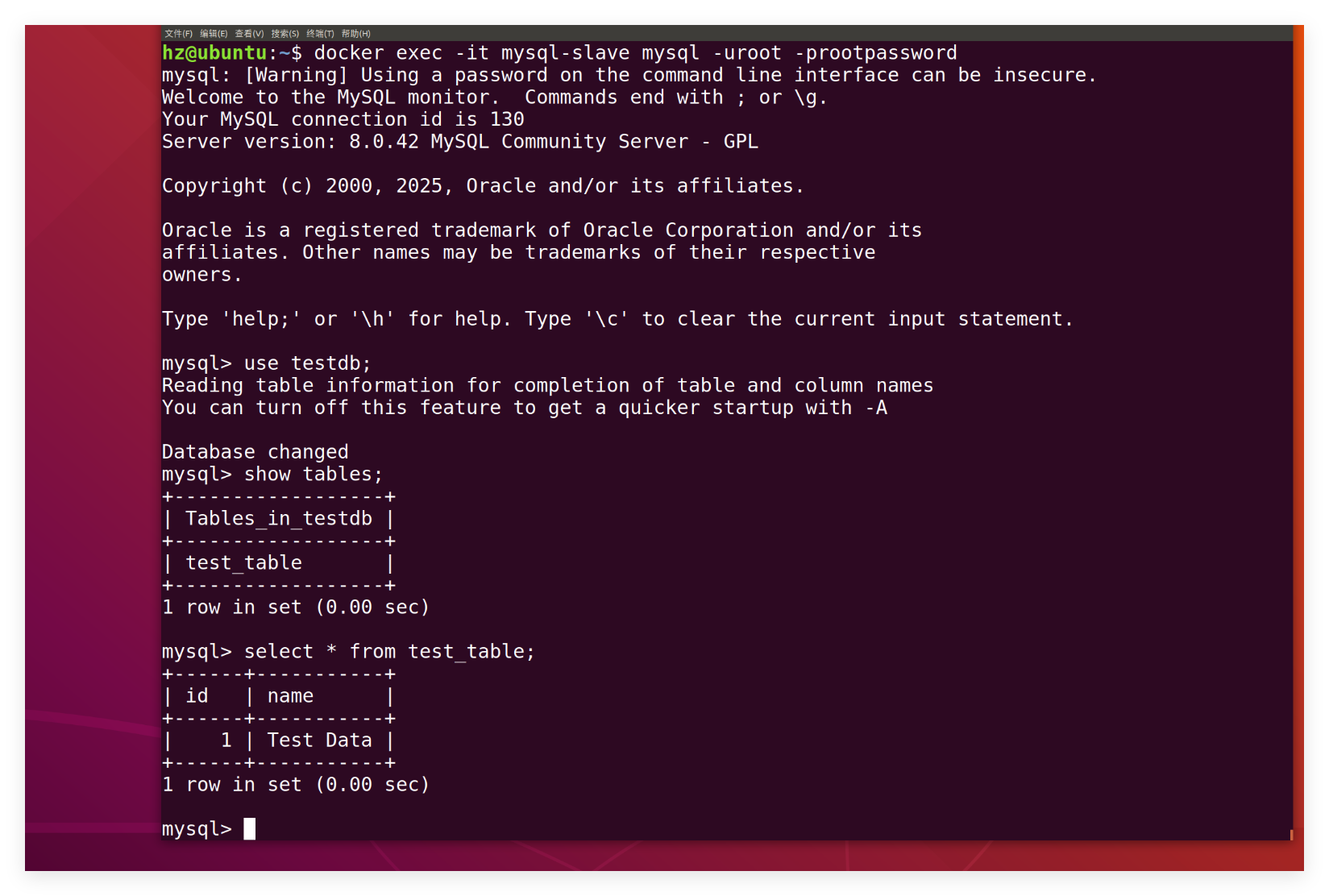Click the 'Database changed' message
Image resolution: width=1329 pixels, height=896 pixels.
255,452
